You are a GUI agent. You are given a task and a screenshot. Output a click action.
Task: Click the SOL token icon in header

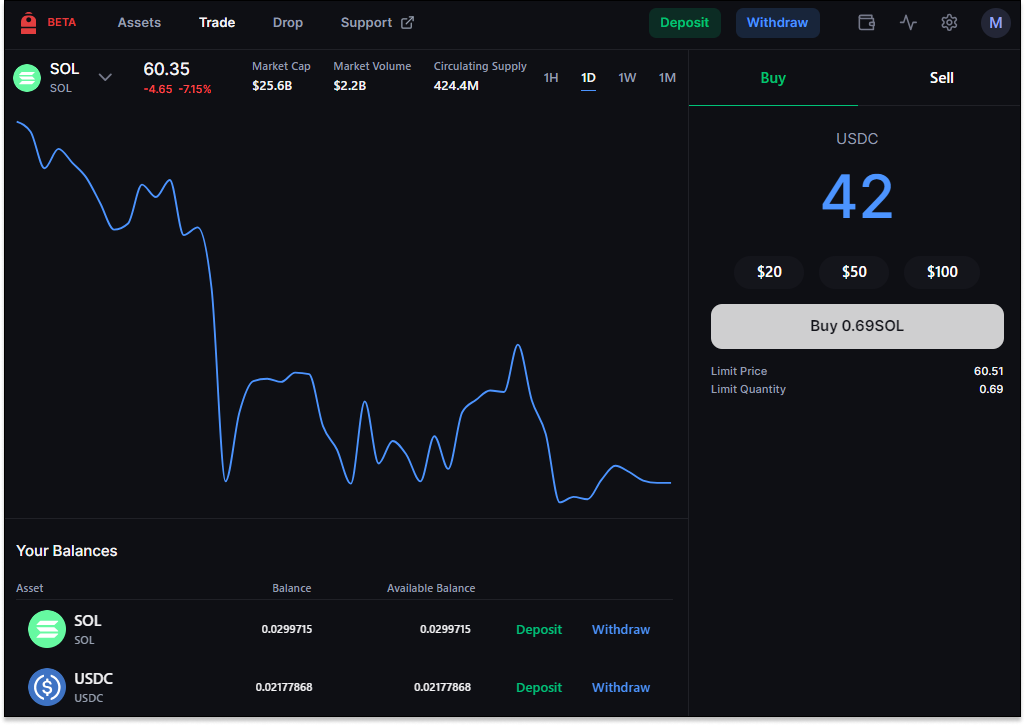click(x=27, y=78)
